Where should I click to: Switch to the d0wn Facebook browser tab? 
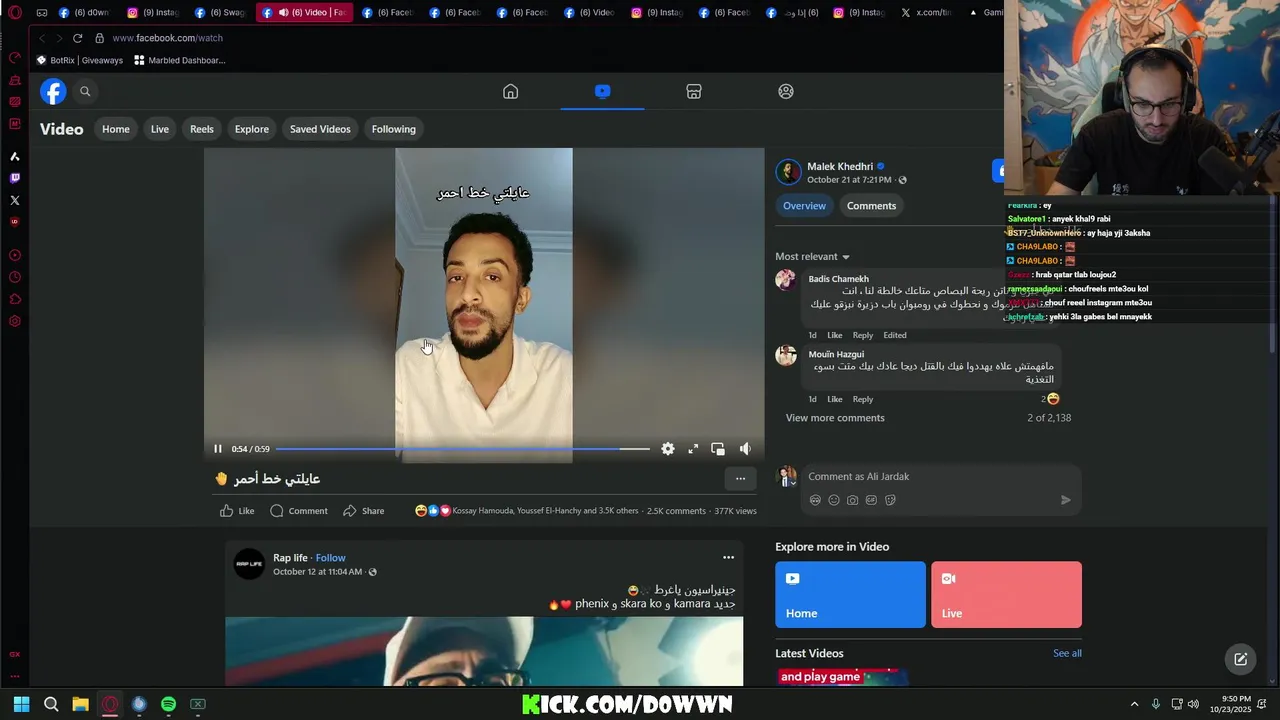click(x=88, y=13)
